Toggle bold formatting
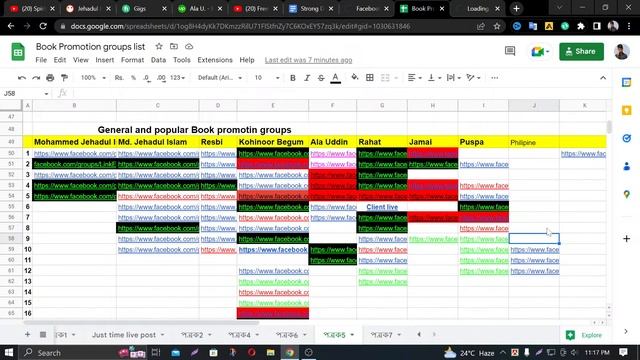 click(293, 78)
